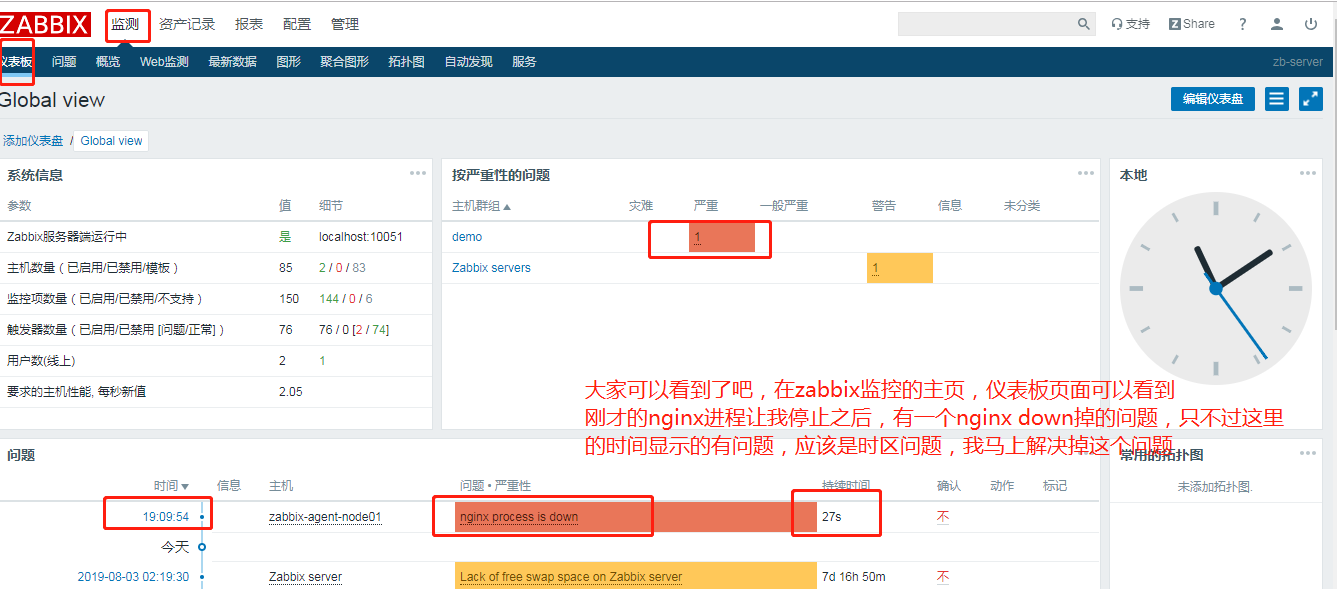Click the 7d 16h 50m duration value
This screenshot has width=1337, height=589.
coord(853,577)
